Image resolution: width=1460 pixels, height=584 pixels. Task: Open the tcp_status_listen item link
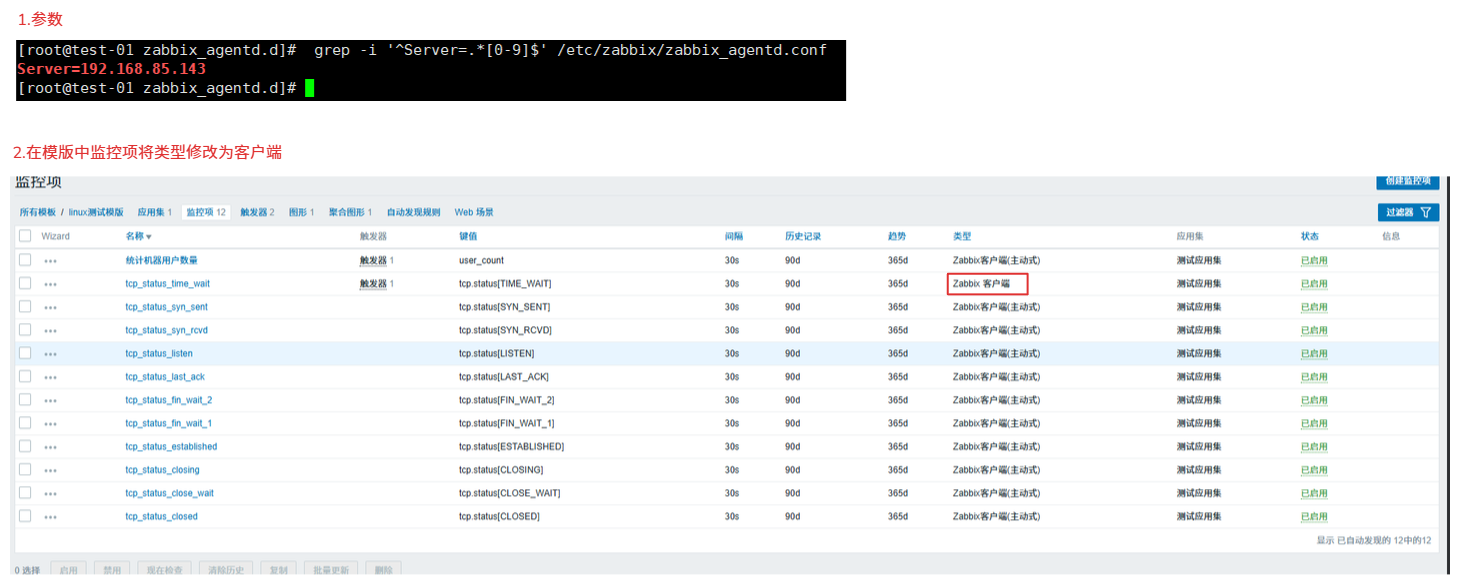(159, 354)
